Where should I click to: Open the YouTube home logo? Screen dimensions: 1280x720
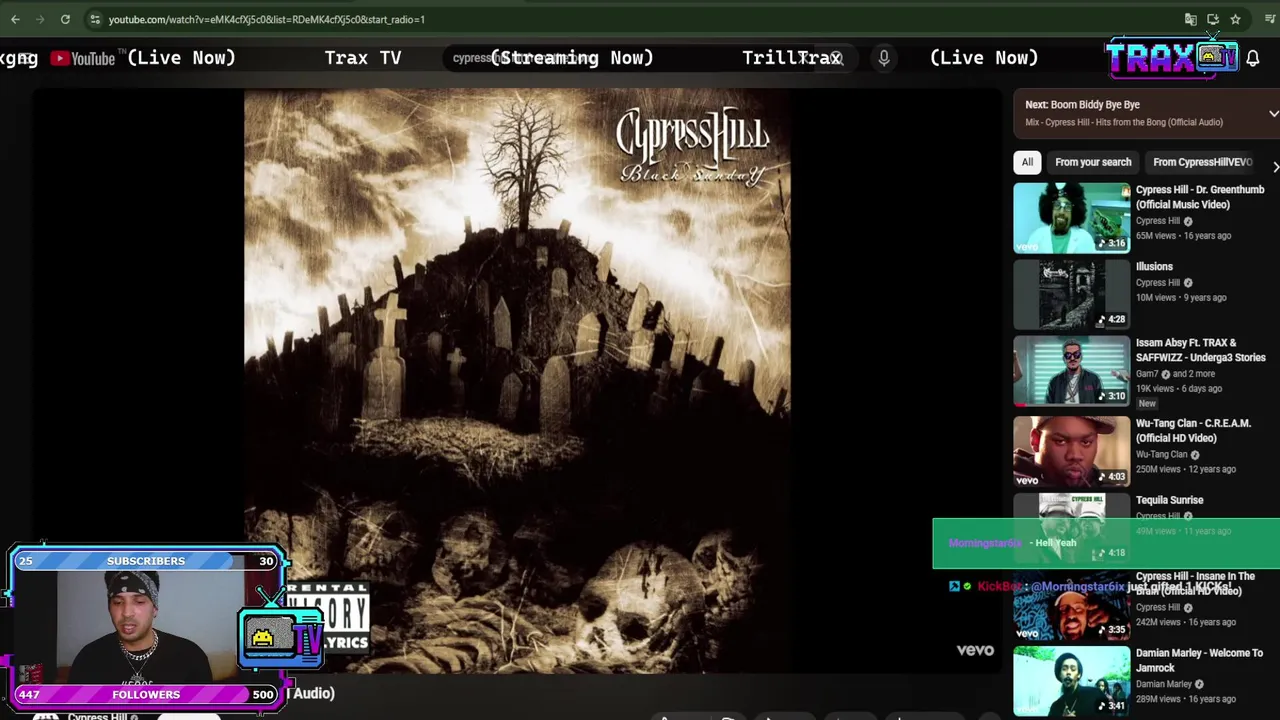point(84,58)
